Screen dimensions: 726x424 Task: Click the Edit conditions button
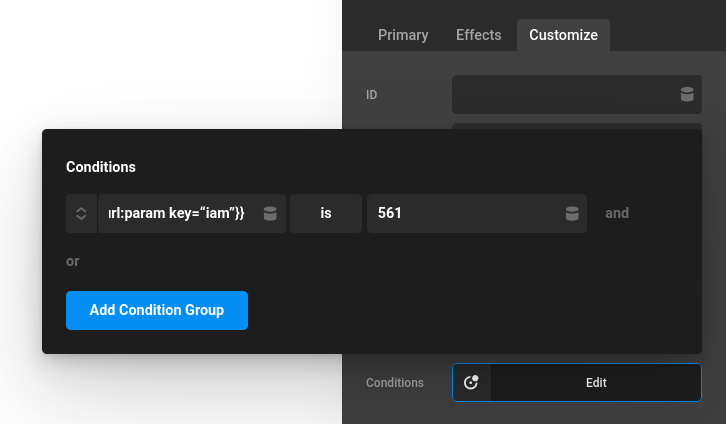pos(596,383)
